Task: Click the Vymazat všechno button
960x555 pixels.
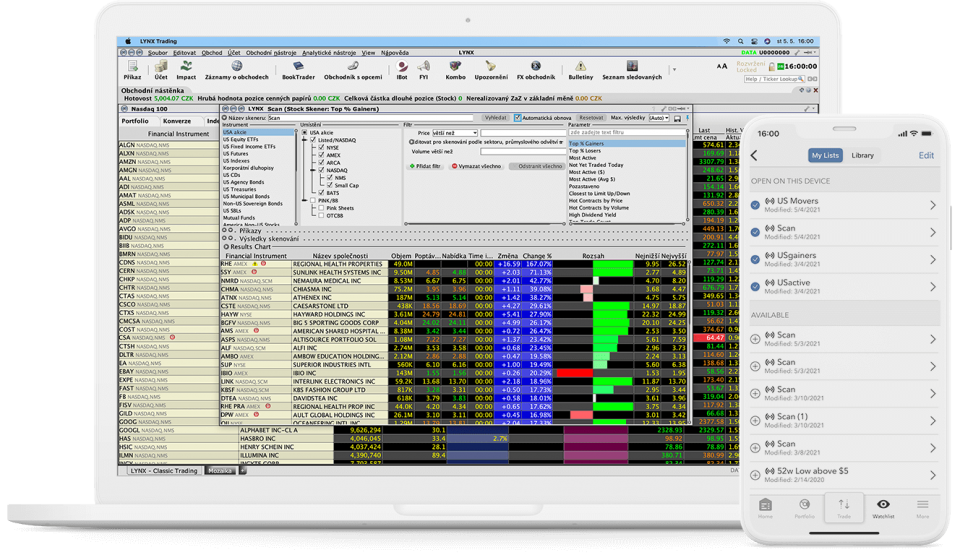Action: tap(476, 167)
